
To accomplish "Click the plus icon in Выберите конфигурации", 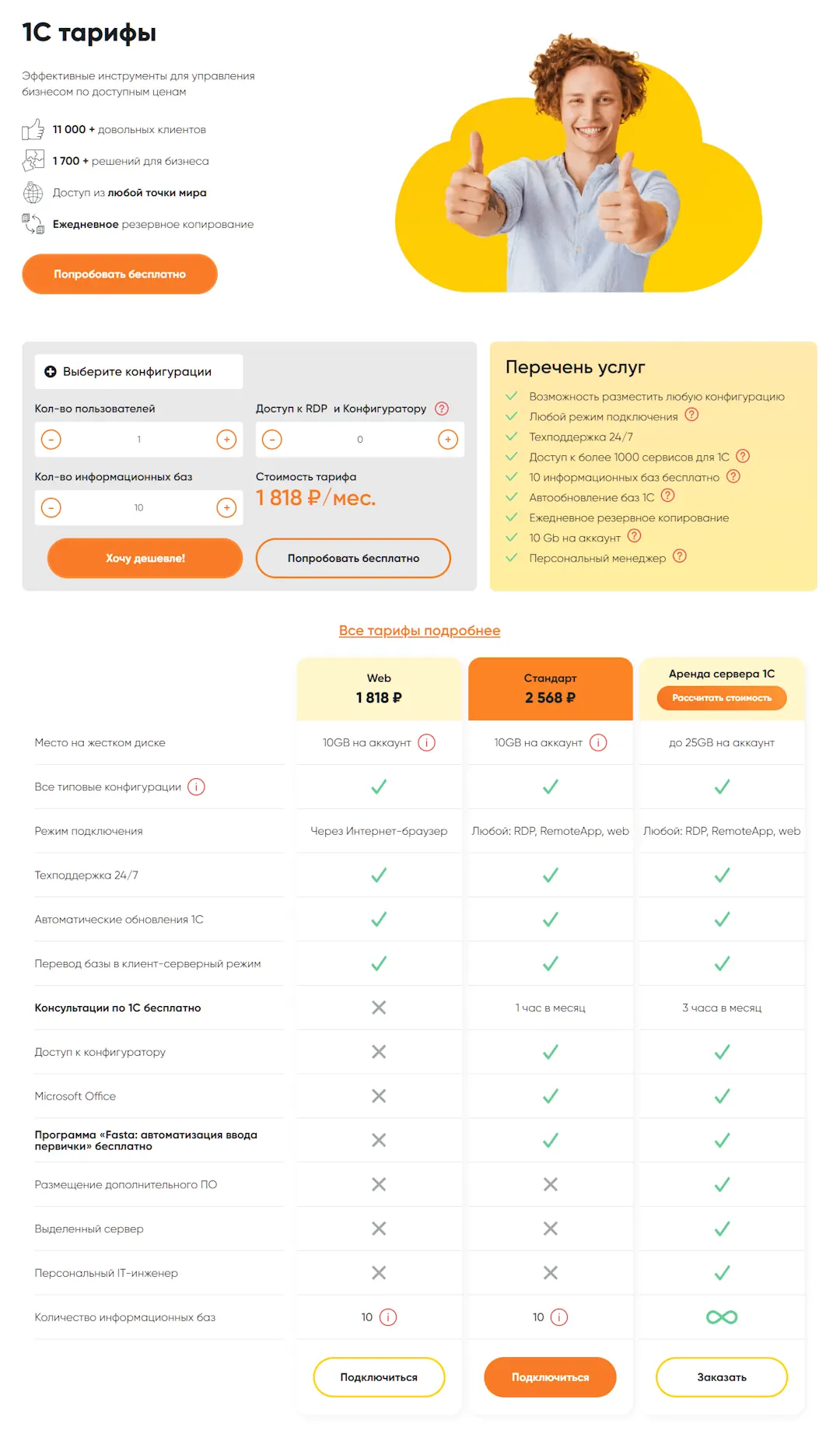I will 51,371.
